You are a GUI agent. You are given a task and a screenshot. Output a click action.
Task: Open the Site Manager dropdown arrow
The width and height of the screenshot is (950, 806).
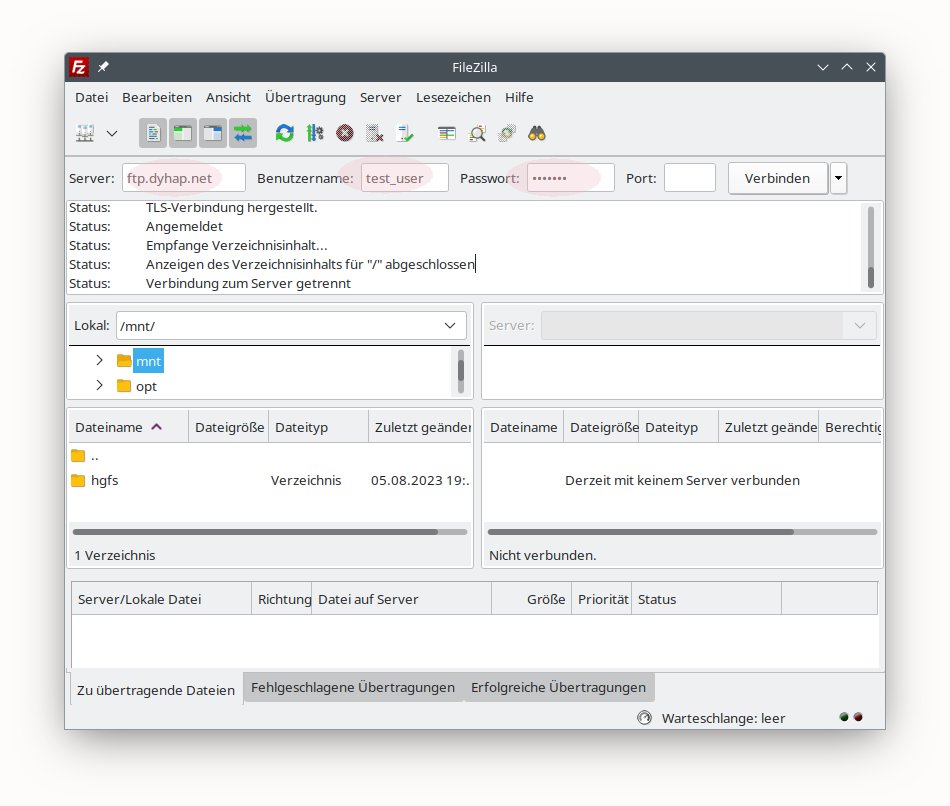pos(112,133)
